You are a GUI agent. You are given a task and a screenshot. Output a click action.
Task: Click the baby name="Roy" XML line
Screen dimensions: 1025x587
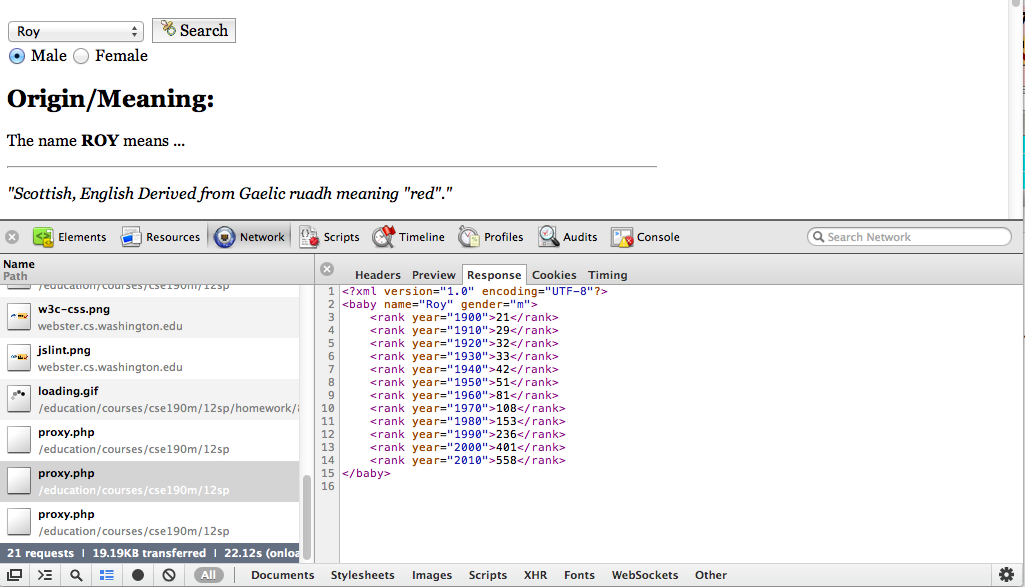[x=439, y=304]
